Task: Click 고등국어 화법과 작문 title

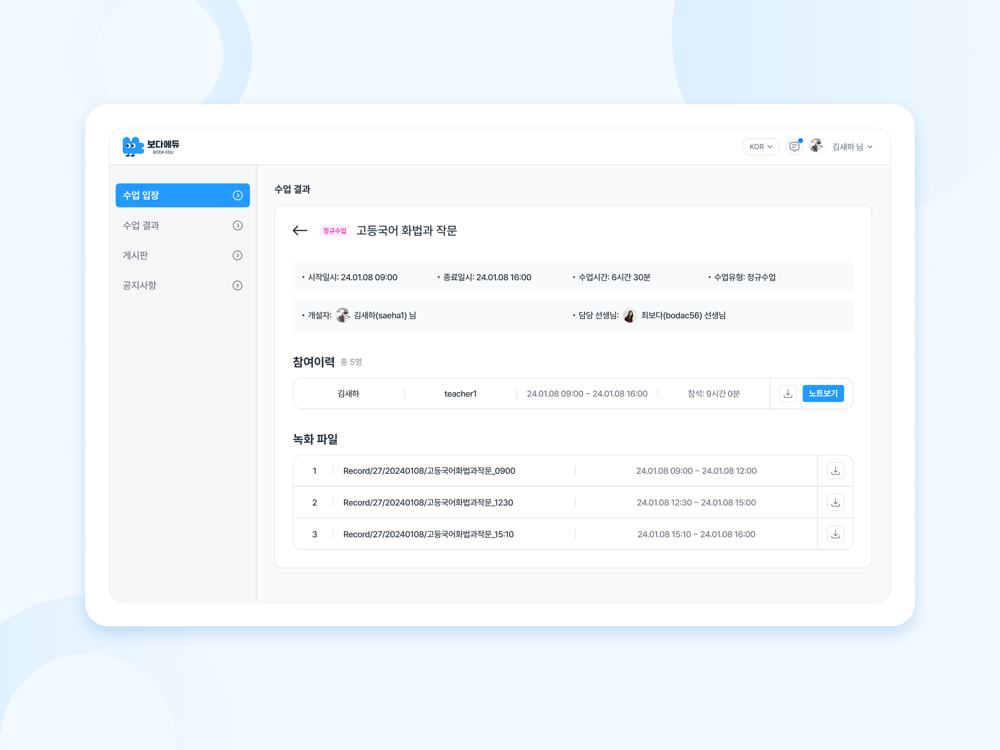Action: (x=406, y=230)
